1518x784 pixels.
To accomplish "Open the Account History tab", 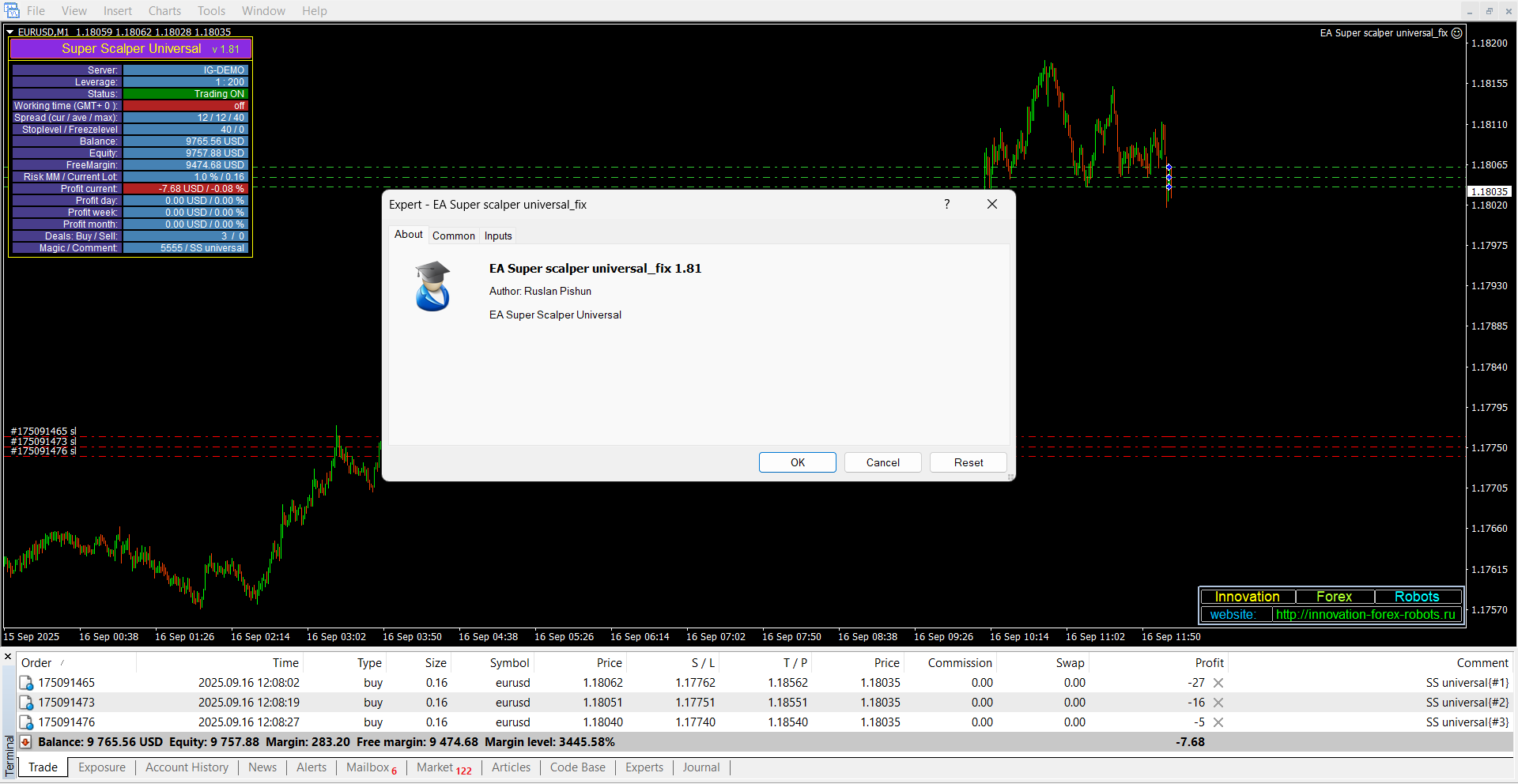I will pos(187,767).
